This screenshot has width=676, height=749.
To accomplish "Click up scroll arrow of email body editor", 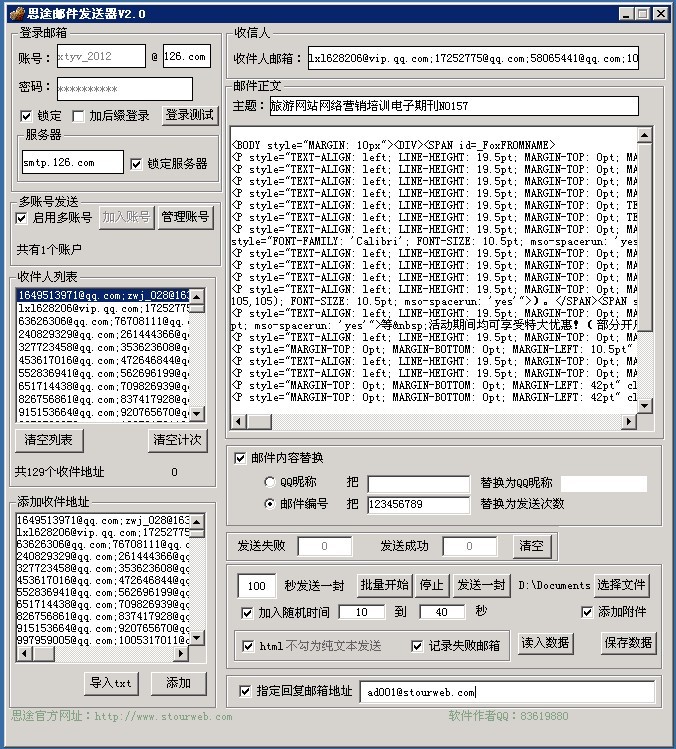I will 646,135.
